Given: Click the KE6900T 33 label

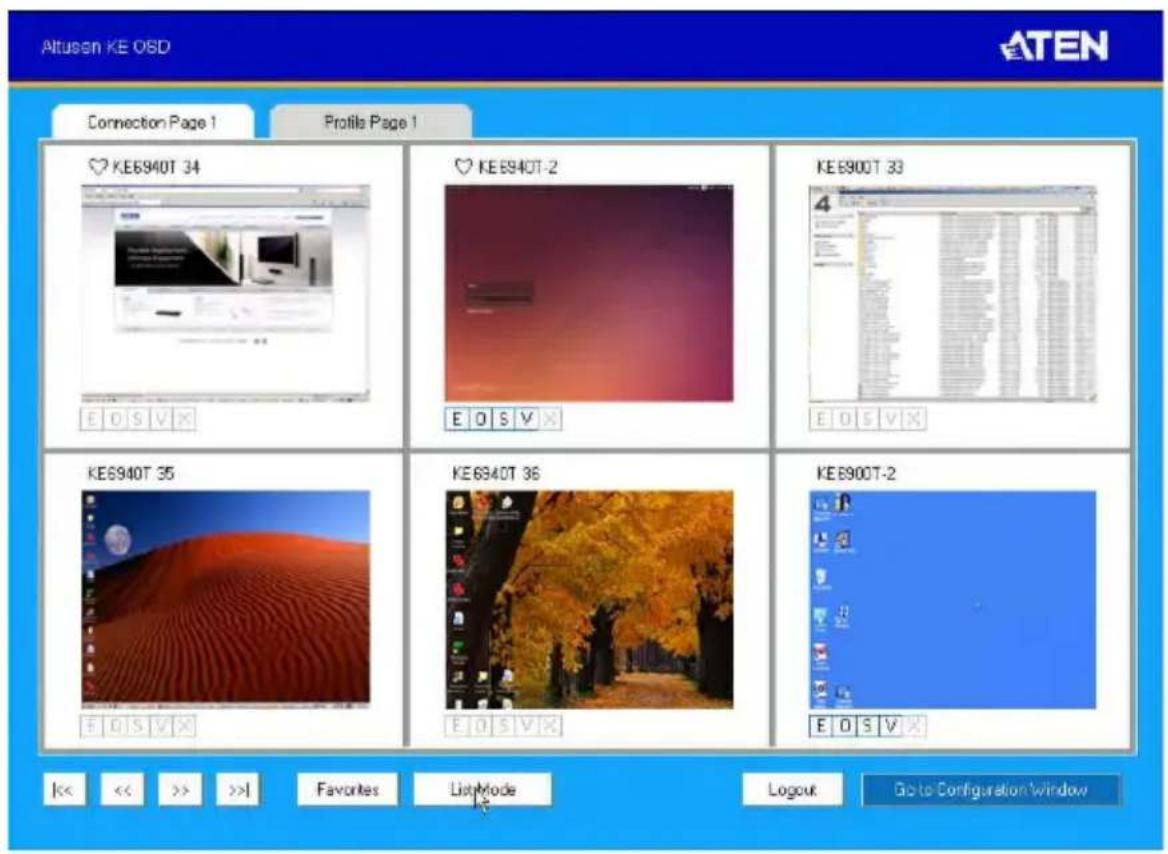Looking at the screenshot, I should [x=860, y=167].
